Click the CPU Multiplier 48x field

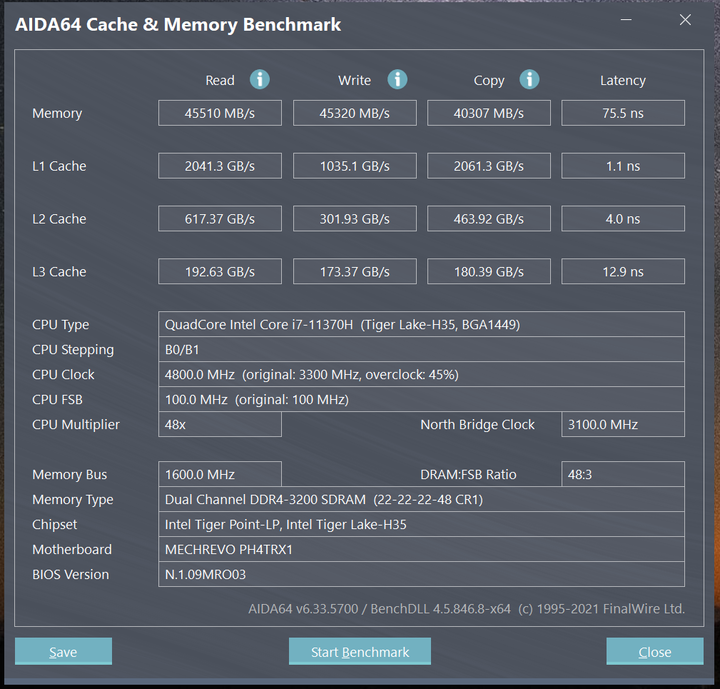pos(220,424)
